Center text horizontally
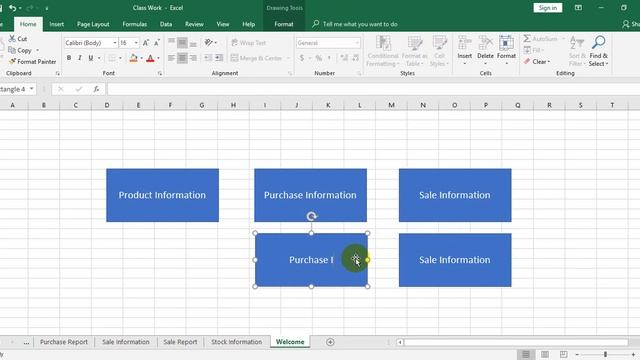The width and height of the screenshot is (640, 360). pyautogui.click(x=182, y=58)
